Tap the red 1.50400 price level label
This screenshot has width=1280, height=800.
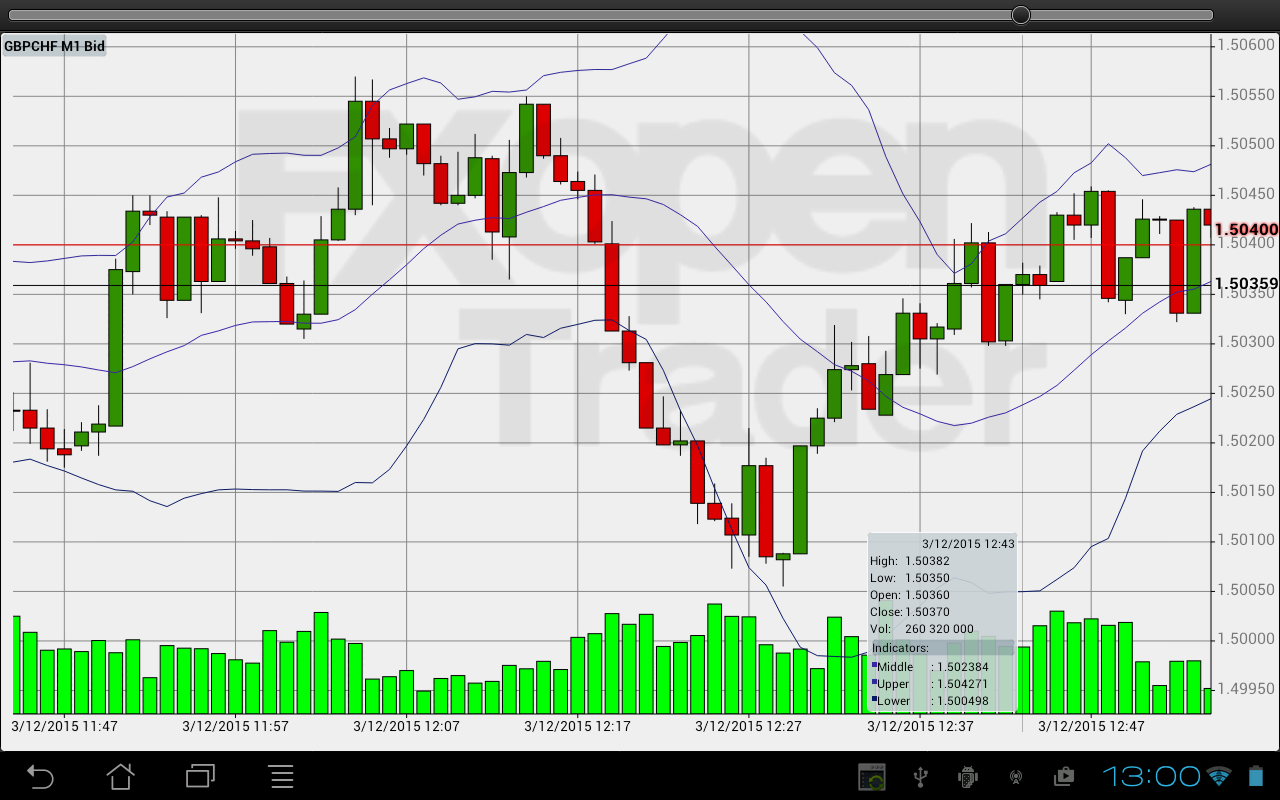pyautogui.click(x=1246, y=229)
